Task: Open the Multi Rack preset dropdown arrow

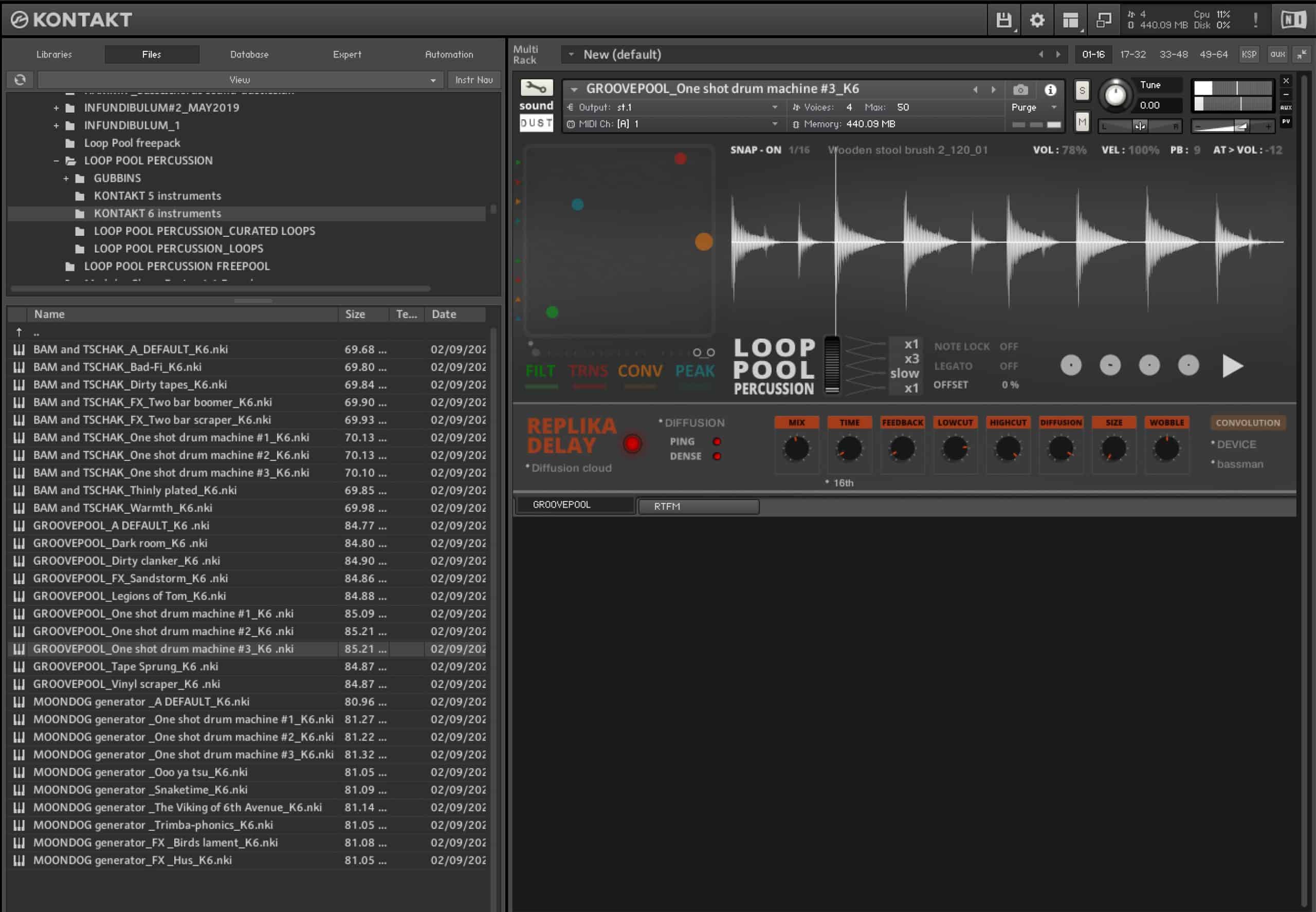Action: [571, 54]
